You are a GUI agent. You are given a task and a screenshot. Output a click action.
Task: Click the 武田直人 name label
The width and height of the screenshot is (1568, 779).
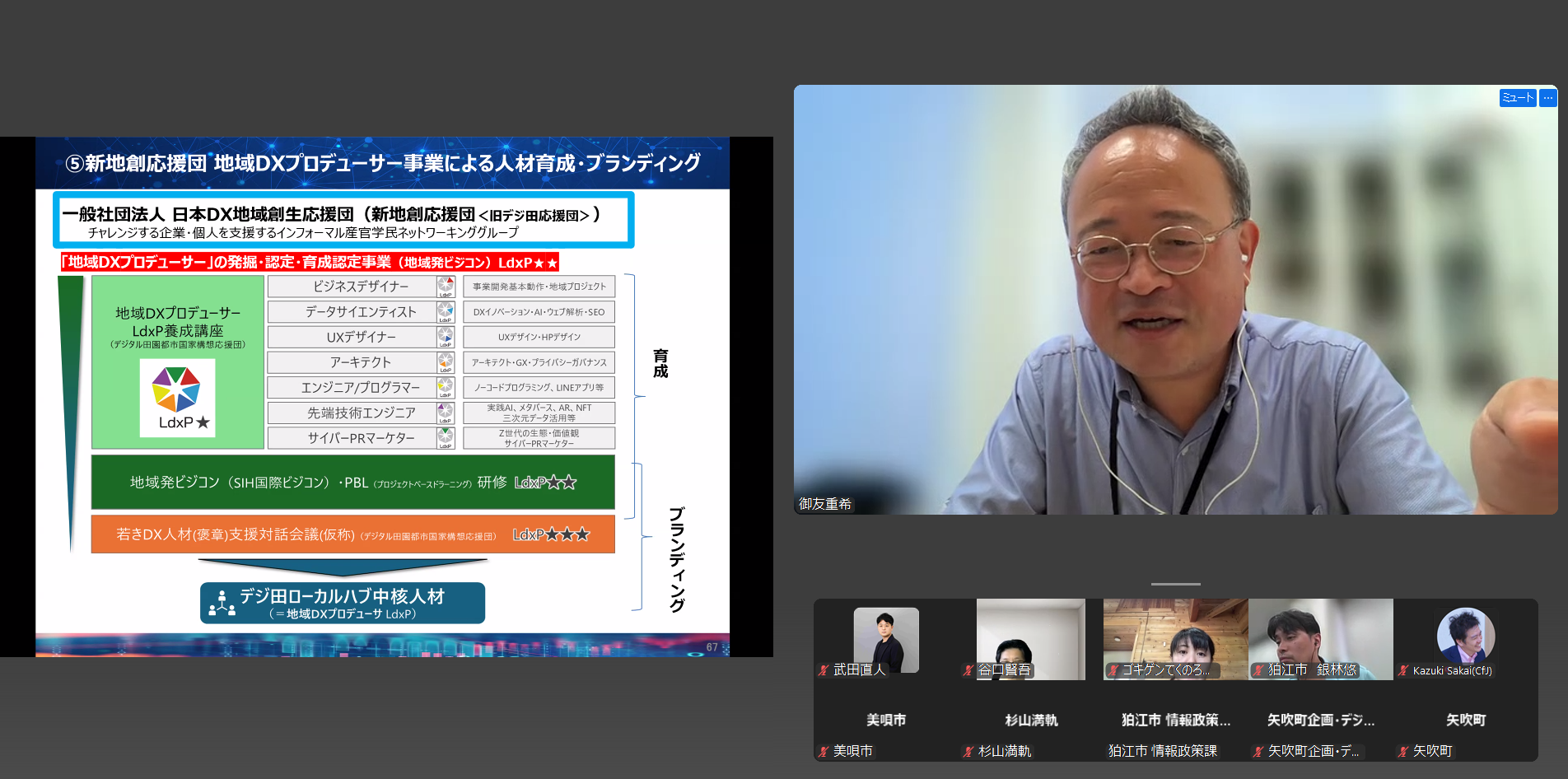click(859, 670)
